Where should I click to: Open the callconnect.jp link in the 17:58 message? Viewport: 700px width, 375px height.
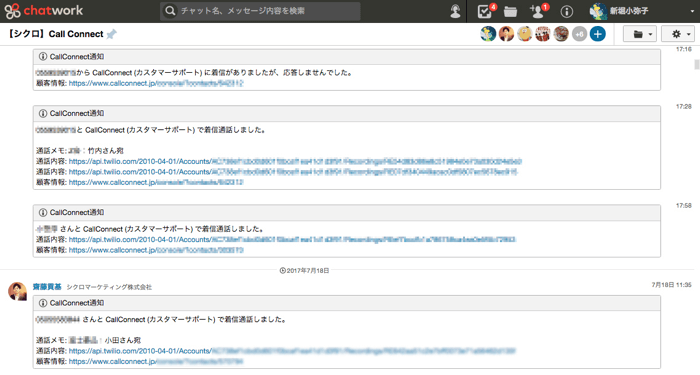pos(156,250)
